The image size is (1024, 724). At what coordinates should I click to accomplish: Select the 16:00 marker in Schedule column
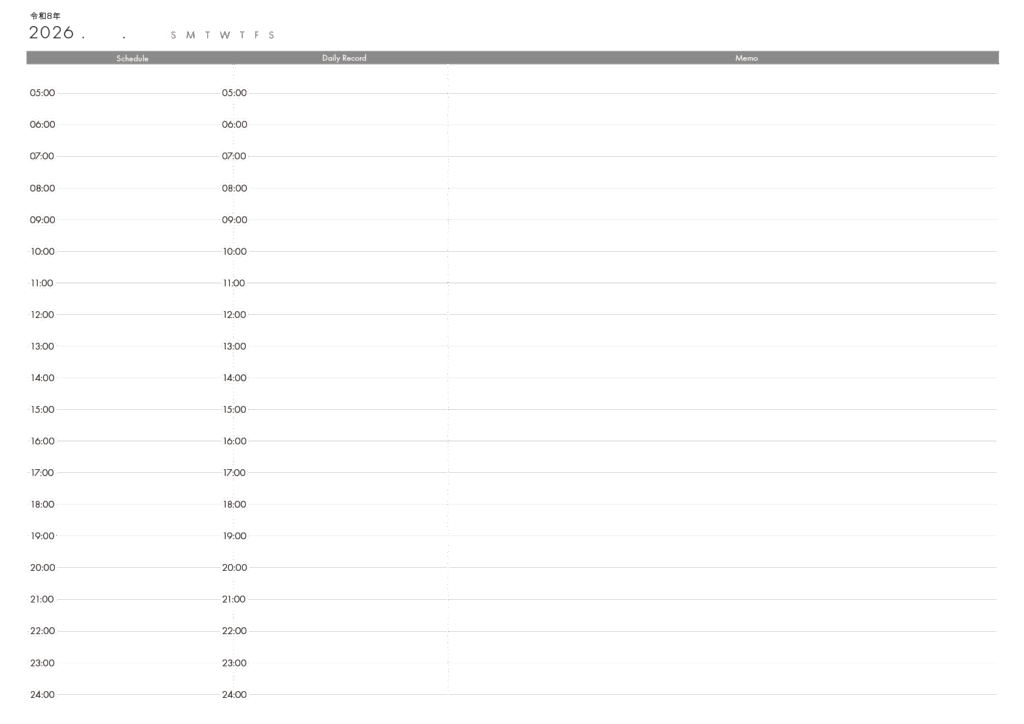pos(42,441)
